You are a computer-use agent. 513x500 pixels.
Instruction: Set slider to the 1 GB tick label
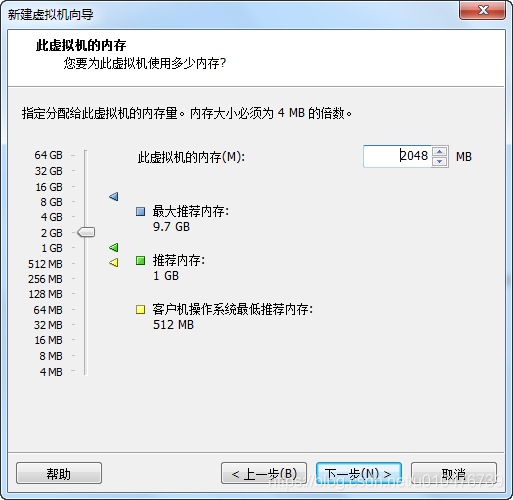tap(52, 248)
